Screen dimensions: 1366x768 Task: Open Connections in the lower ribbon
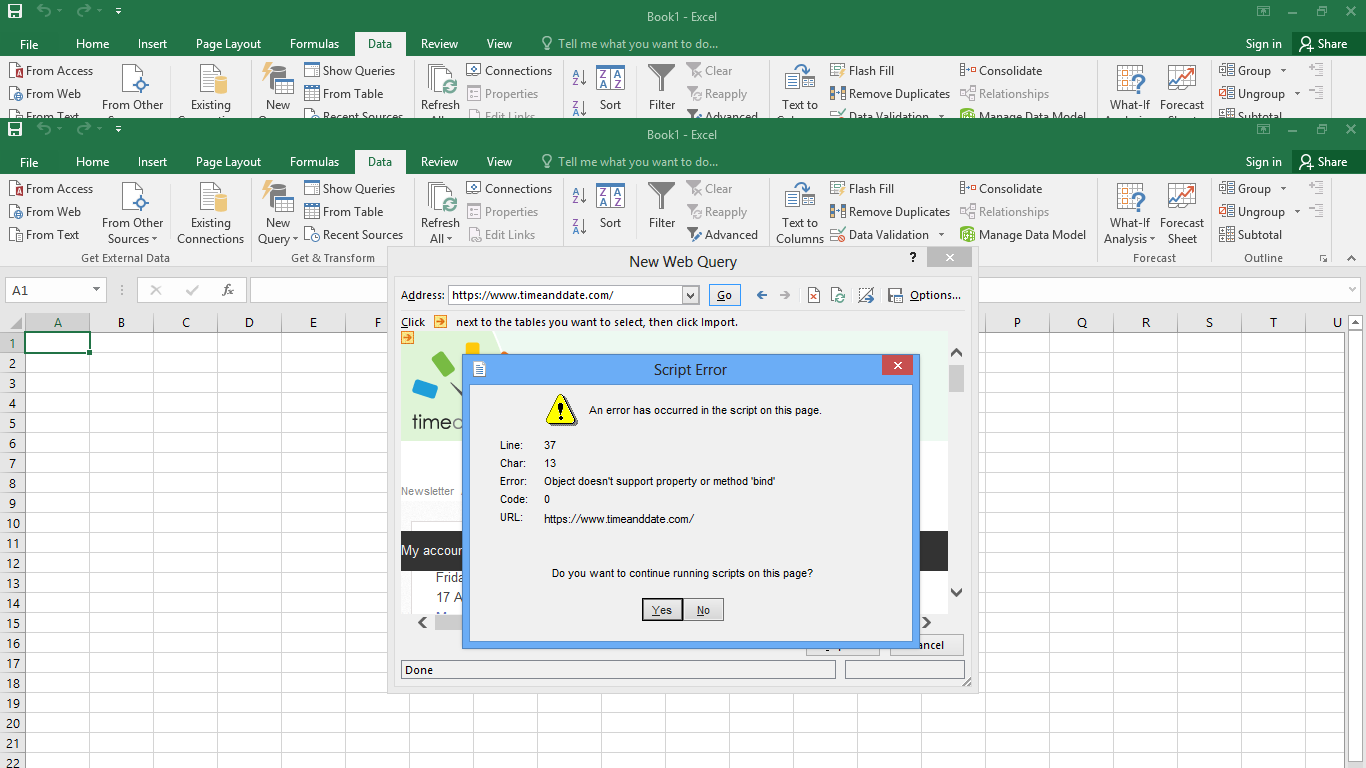[x=509, y=189]
